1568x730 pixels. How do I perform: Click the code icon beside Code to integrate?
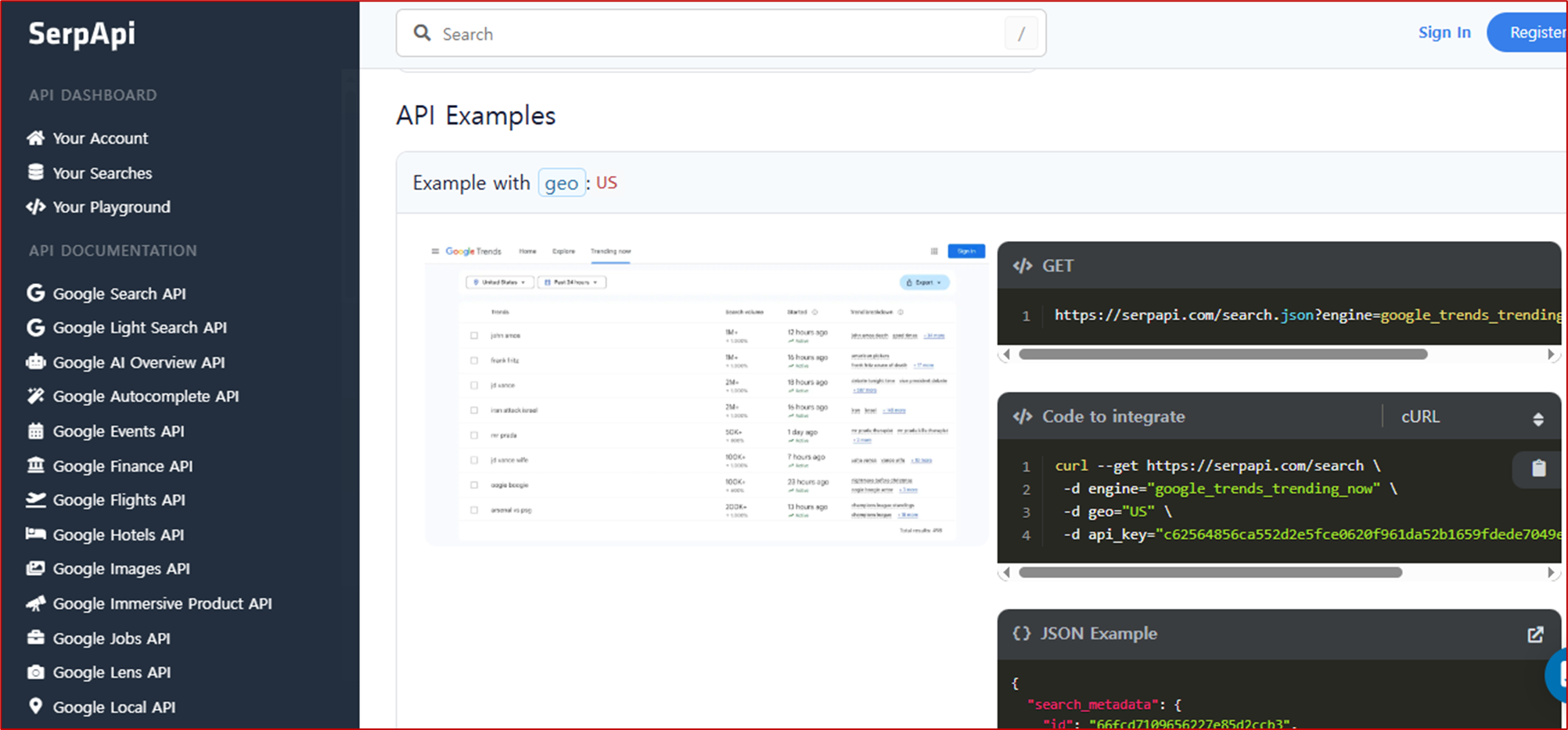pyautogui.click(x=1022, y=416)
